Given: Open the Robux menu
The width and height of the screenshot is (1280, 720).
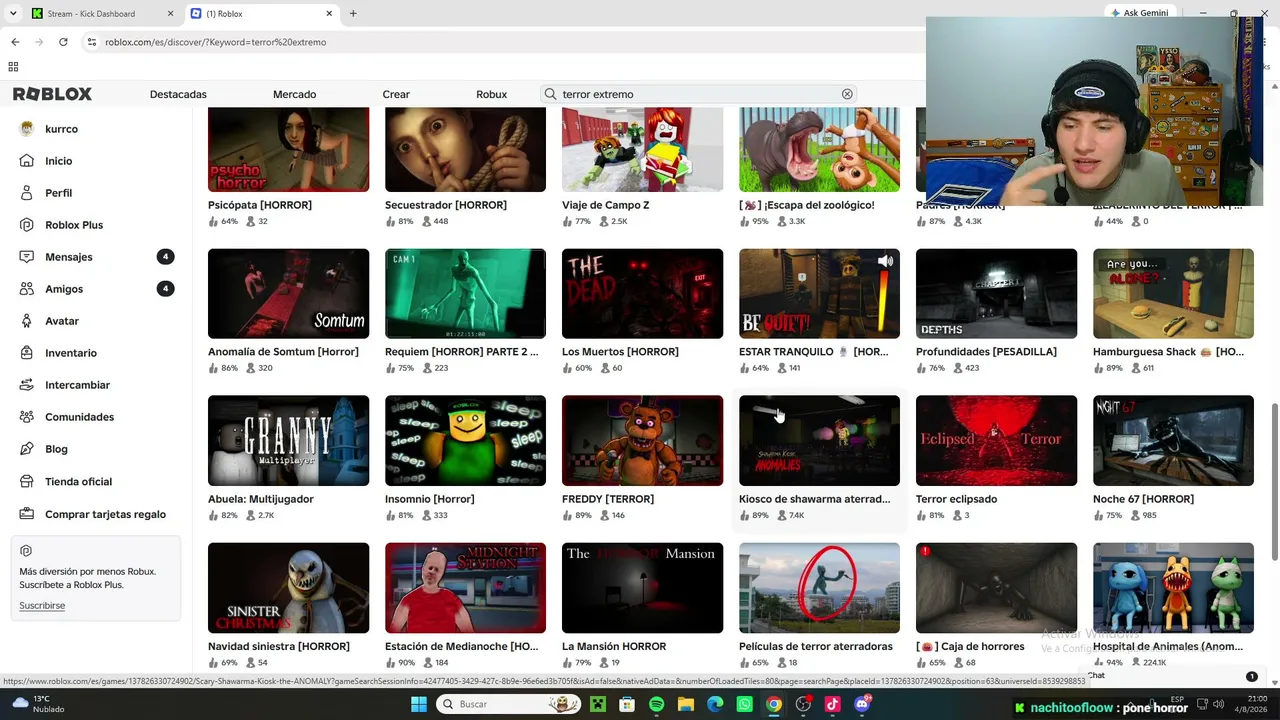Looking at the screenshot, I should (x=491, y=94).
